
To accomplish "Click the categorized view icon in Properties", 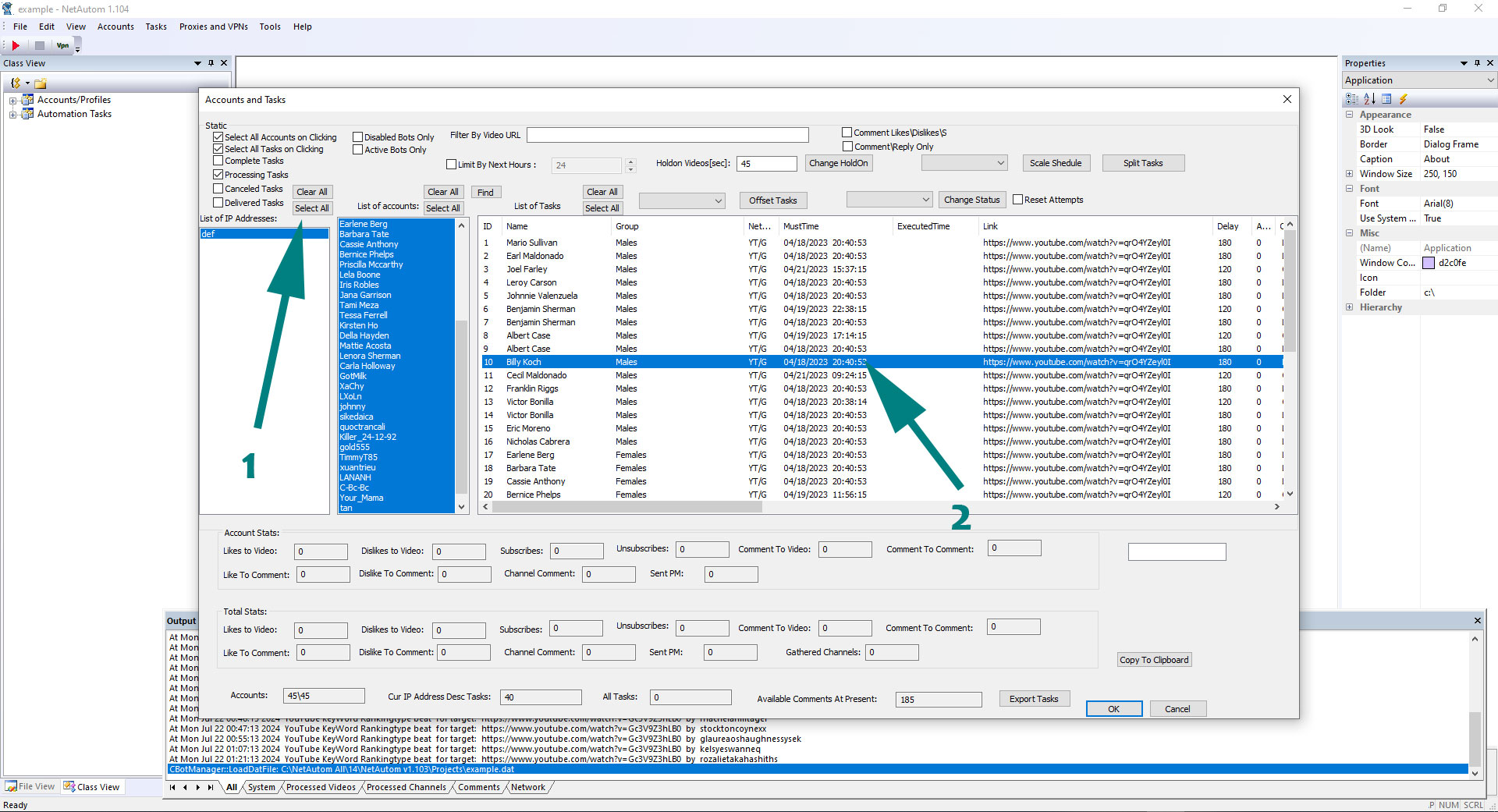I will tap(1352, 99).
